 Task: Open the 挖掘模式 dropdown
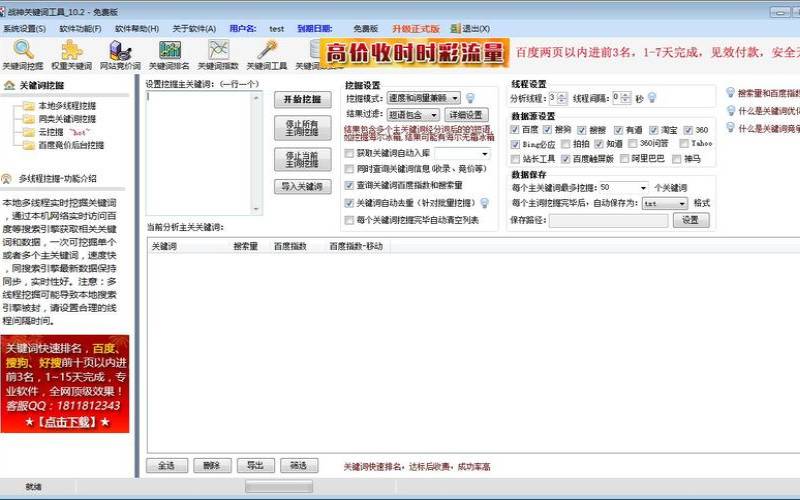point(423,97)
